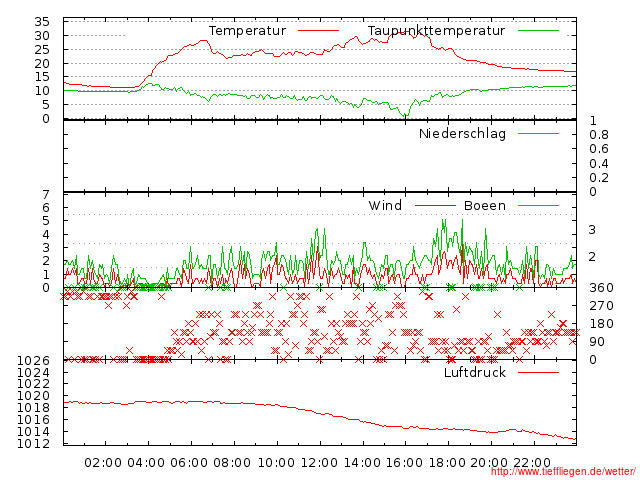
Task: Click the red Temperatur legend line
Action: (x=318, y=31)
